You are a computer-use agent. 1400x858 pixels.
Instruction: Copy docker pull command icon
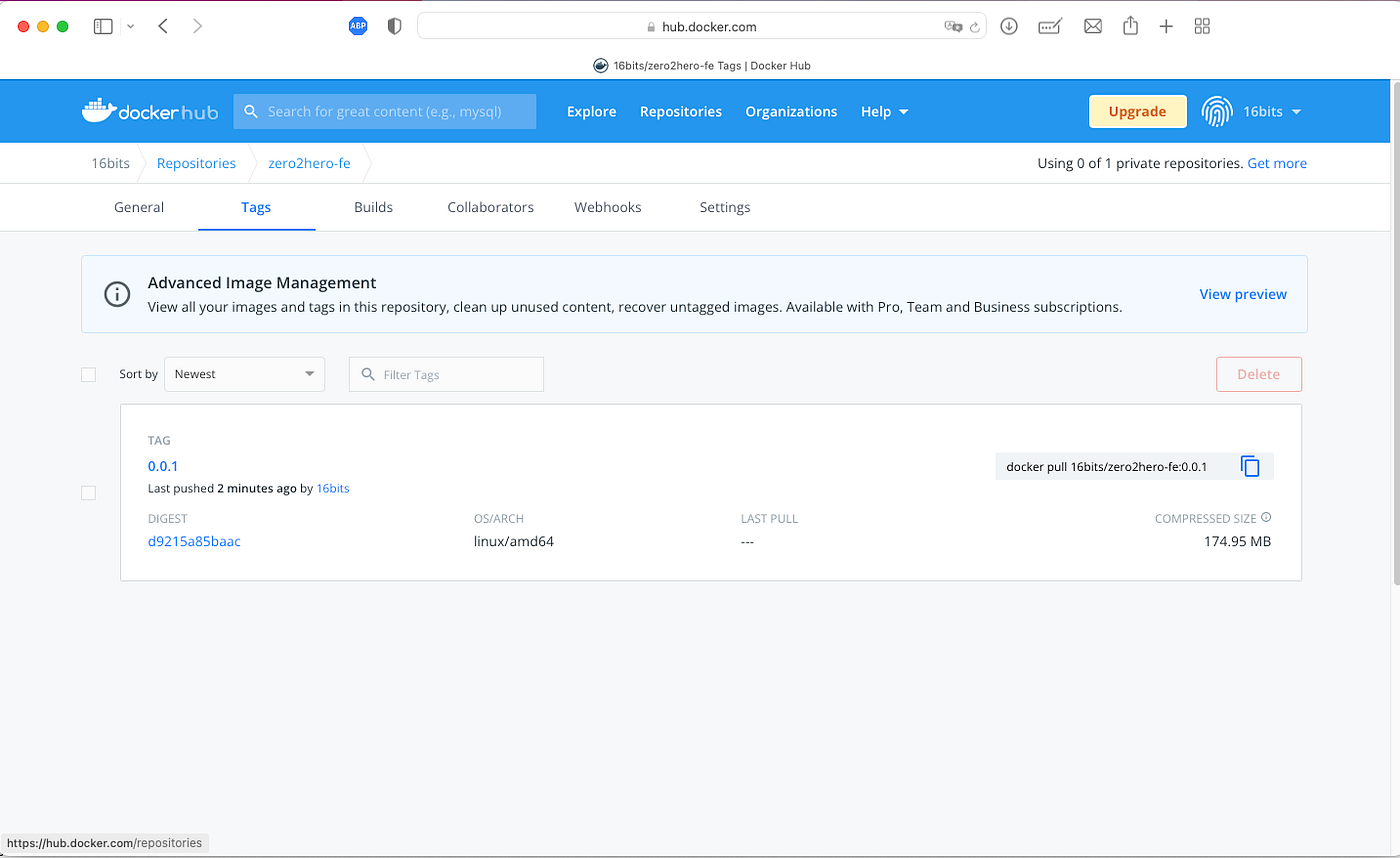tap(1250, 466)
